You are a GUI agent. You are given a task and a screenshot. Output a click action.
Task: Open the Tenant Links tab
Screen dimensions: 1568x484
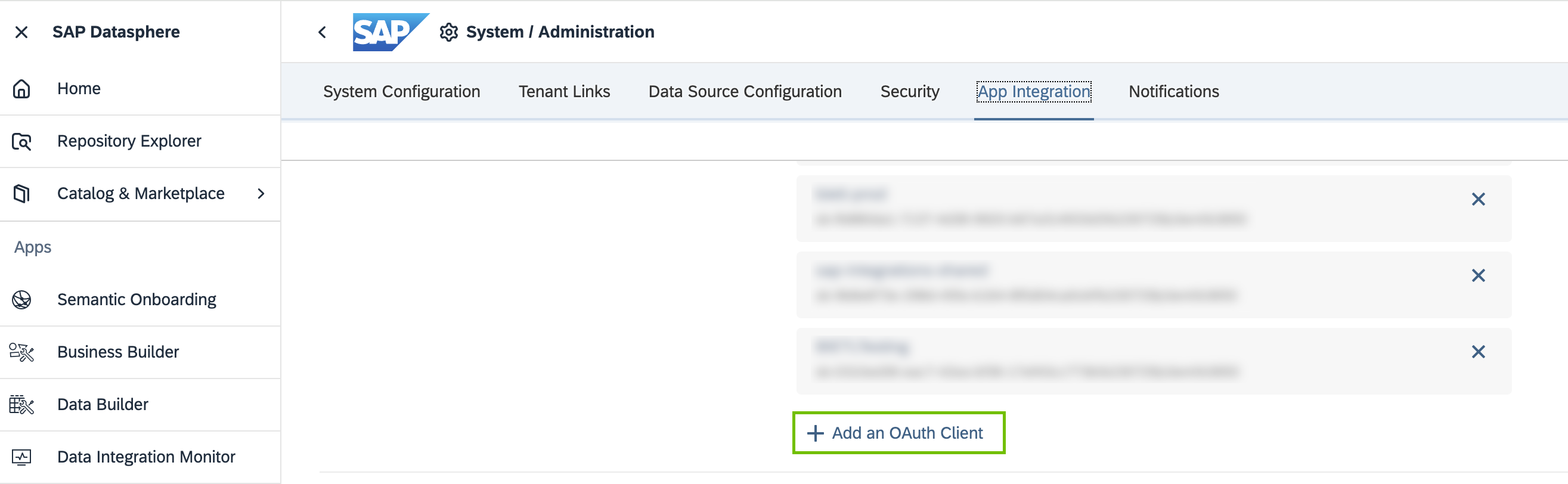pyautogui.click(x=563, y=91)
